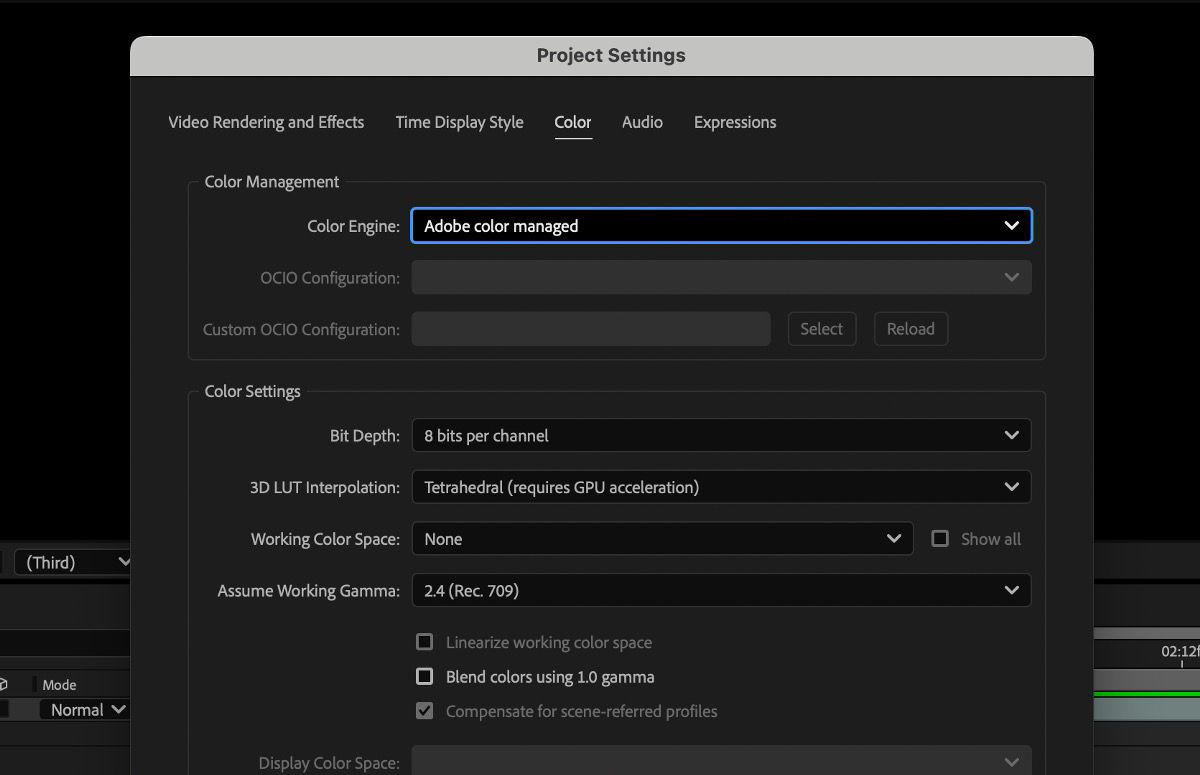Image resolution: width=1200 pixels, height=775 pixels.
Task: Toggle the Show all checkbox
Action: (x=940, y=538)
